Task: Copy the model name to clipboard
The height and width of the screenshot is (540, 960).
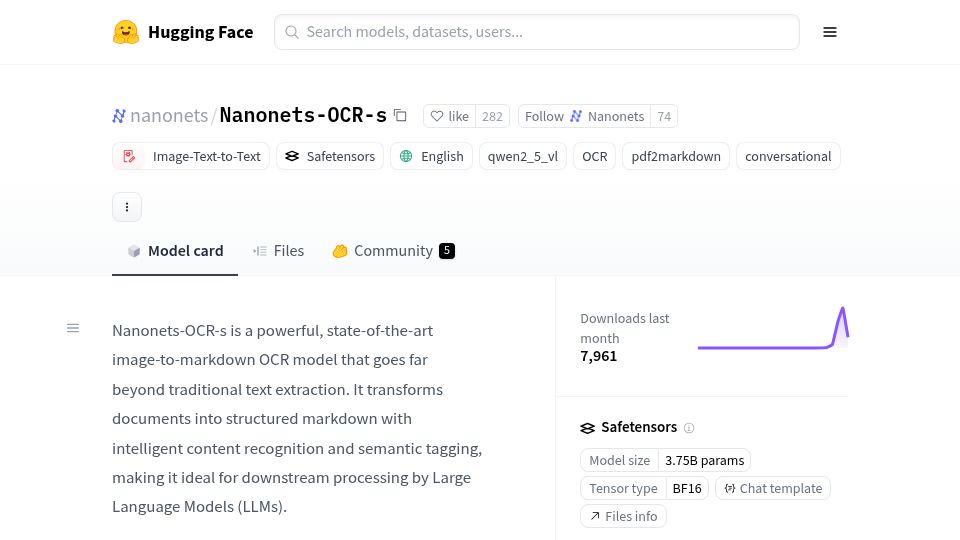Action: [400, 115]
